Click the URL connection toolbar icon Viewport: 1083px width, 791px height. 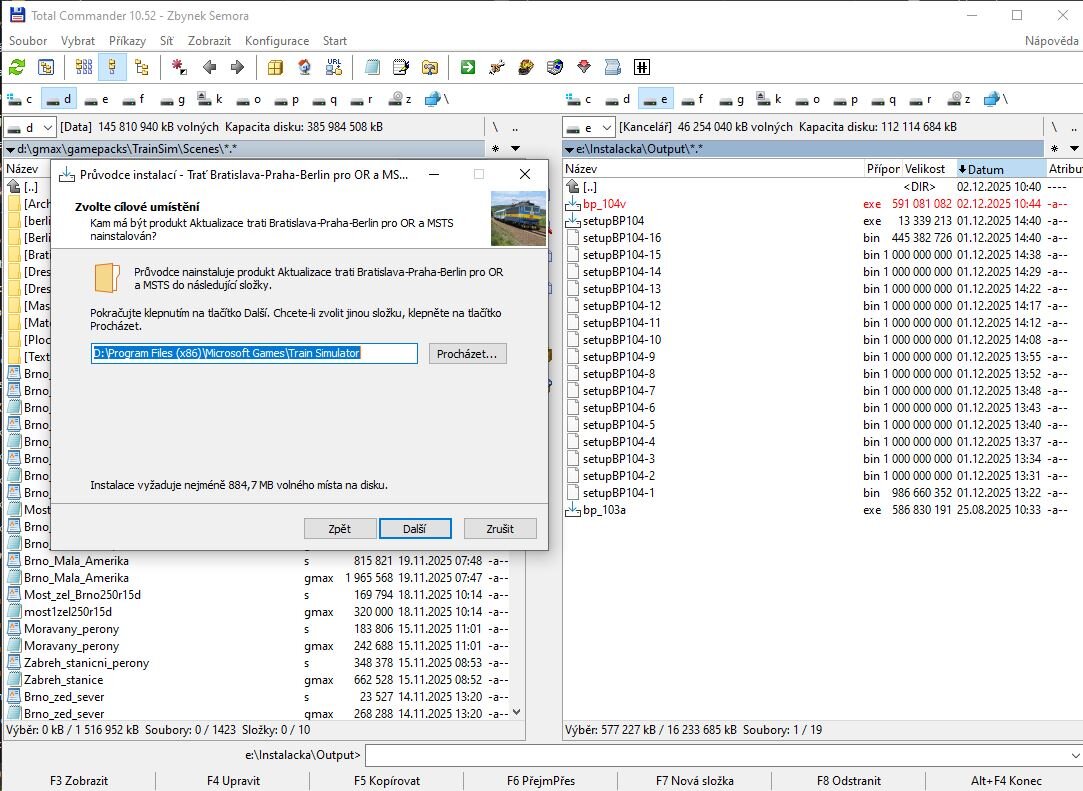[x=335, y=67]
